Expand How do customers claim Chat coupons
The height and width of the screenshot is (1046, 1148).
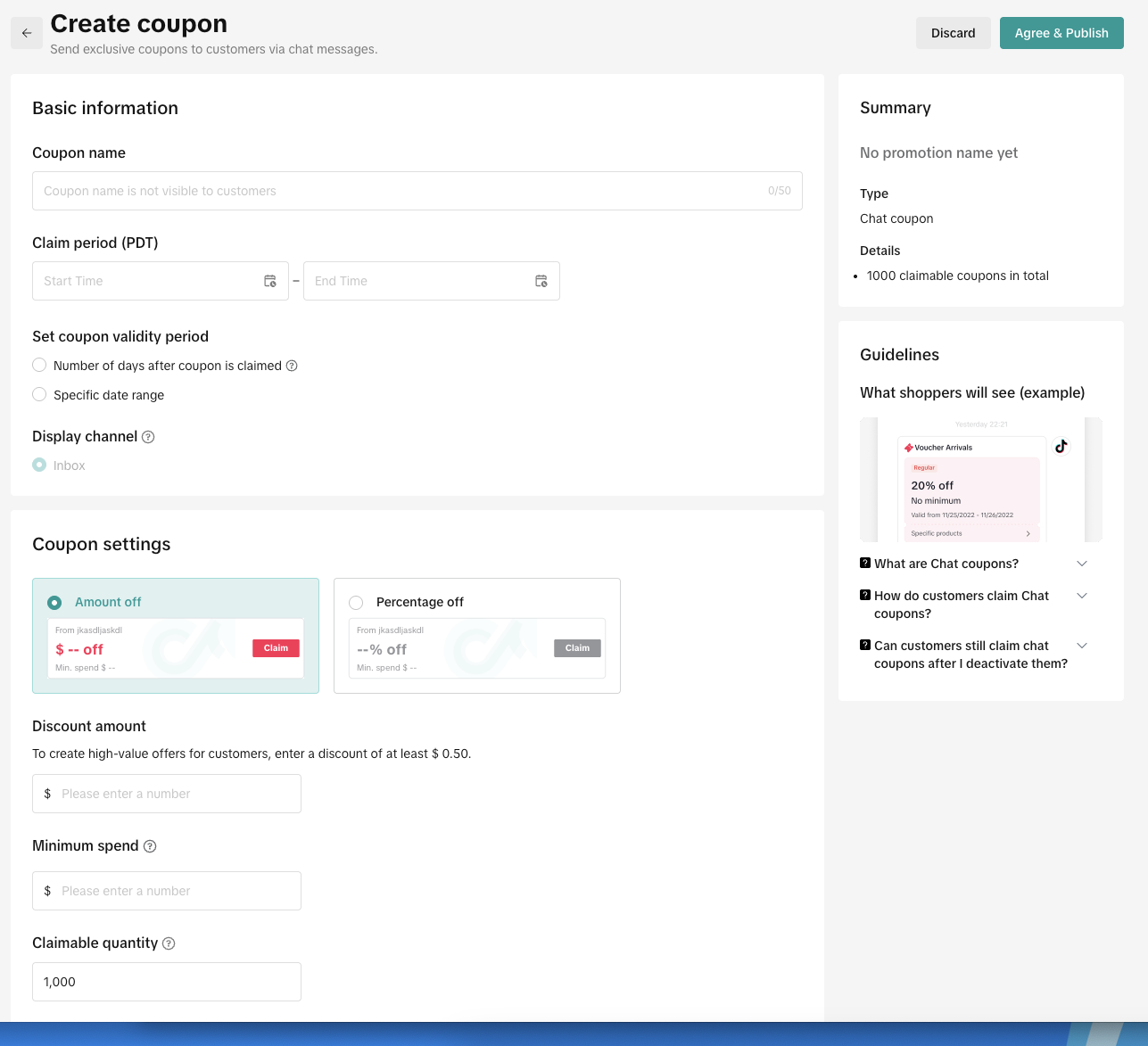click(1082, 596)
